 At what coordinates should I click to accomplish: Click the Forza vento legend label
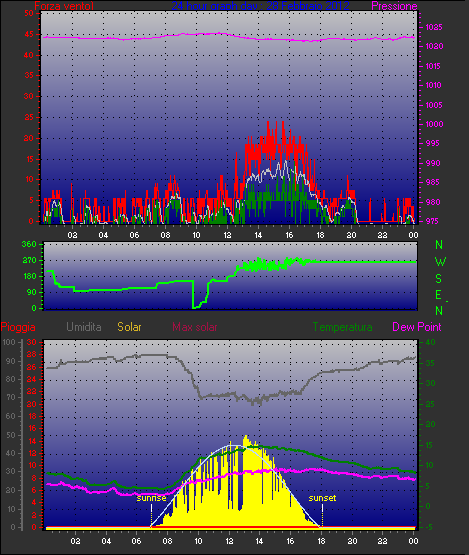(x=64, y=6)
